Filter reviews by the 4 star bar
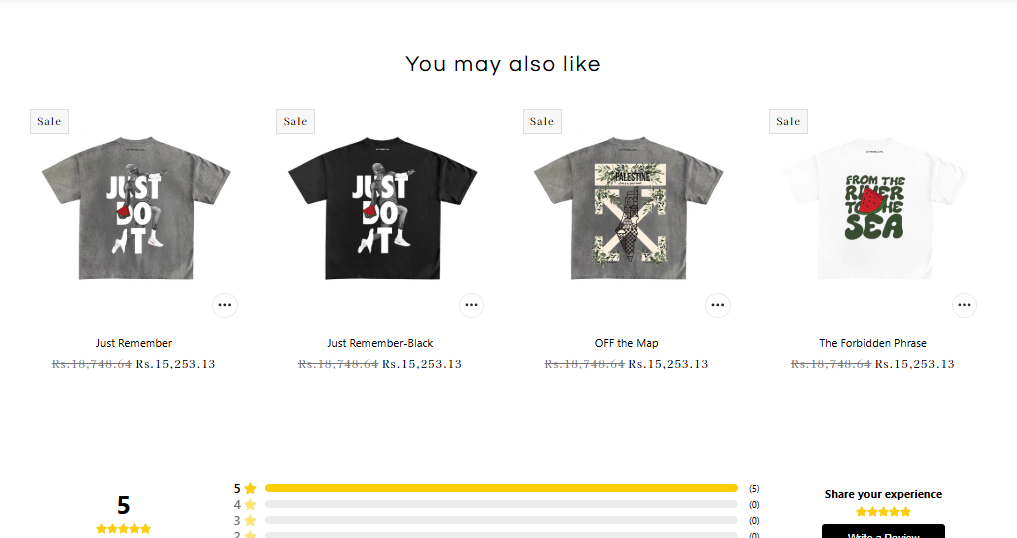Viewport: 1017px width, 538px height. pos(497,504)
